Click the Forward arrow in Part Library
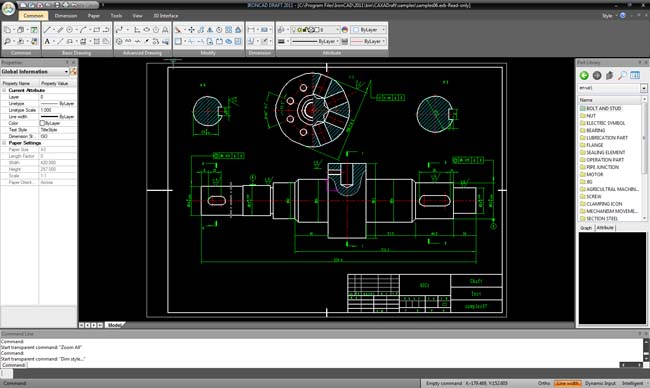This screenshot has height=388, width=650. click(x=597, y=75)
